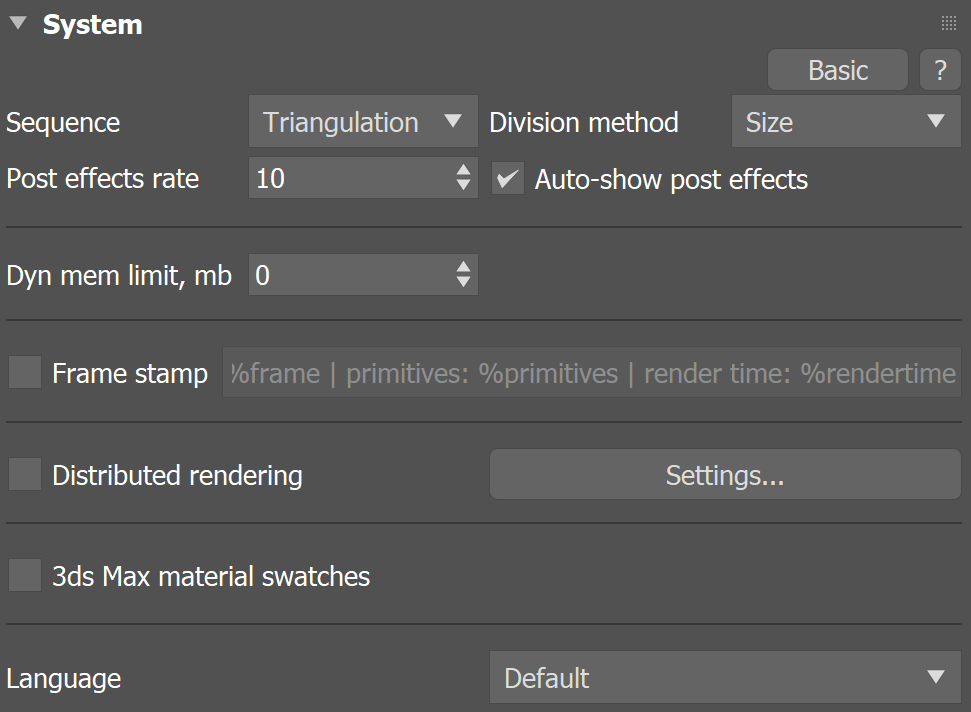The width and height of the screenshot is (971, 712).
Task: Open distributed rendering Settings
Action: pos(724,474)
